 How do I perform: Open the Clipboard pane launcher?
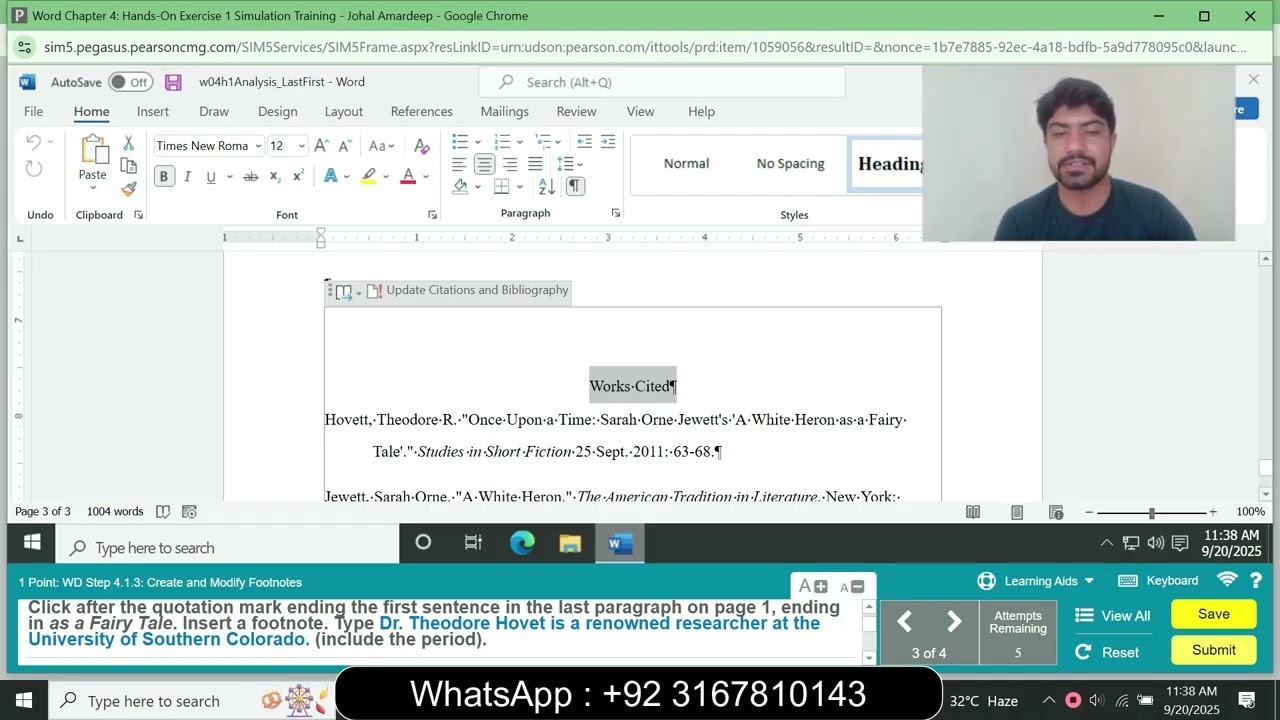[138, 215]
